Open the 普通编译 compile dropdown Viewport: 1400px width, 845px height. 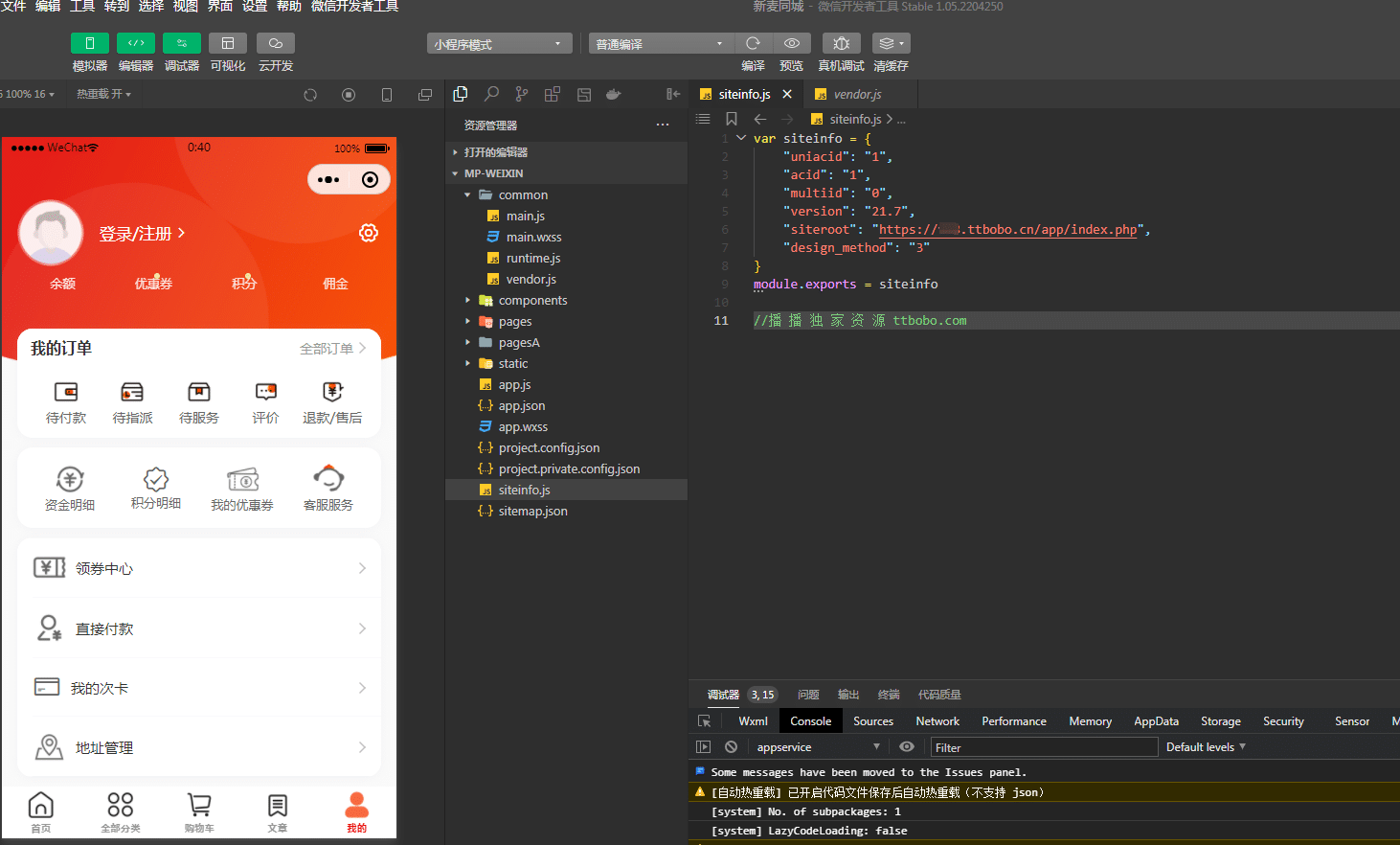661,44
